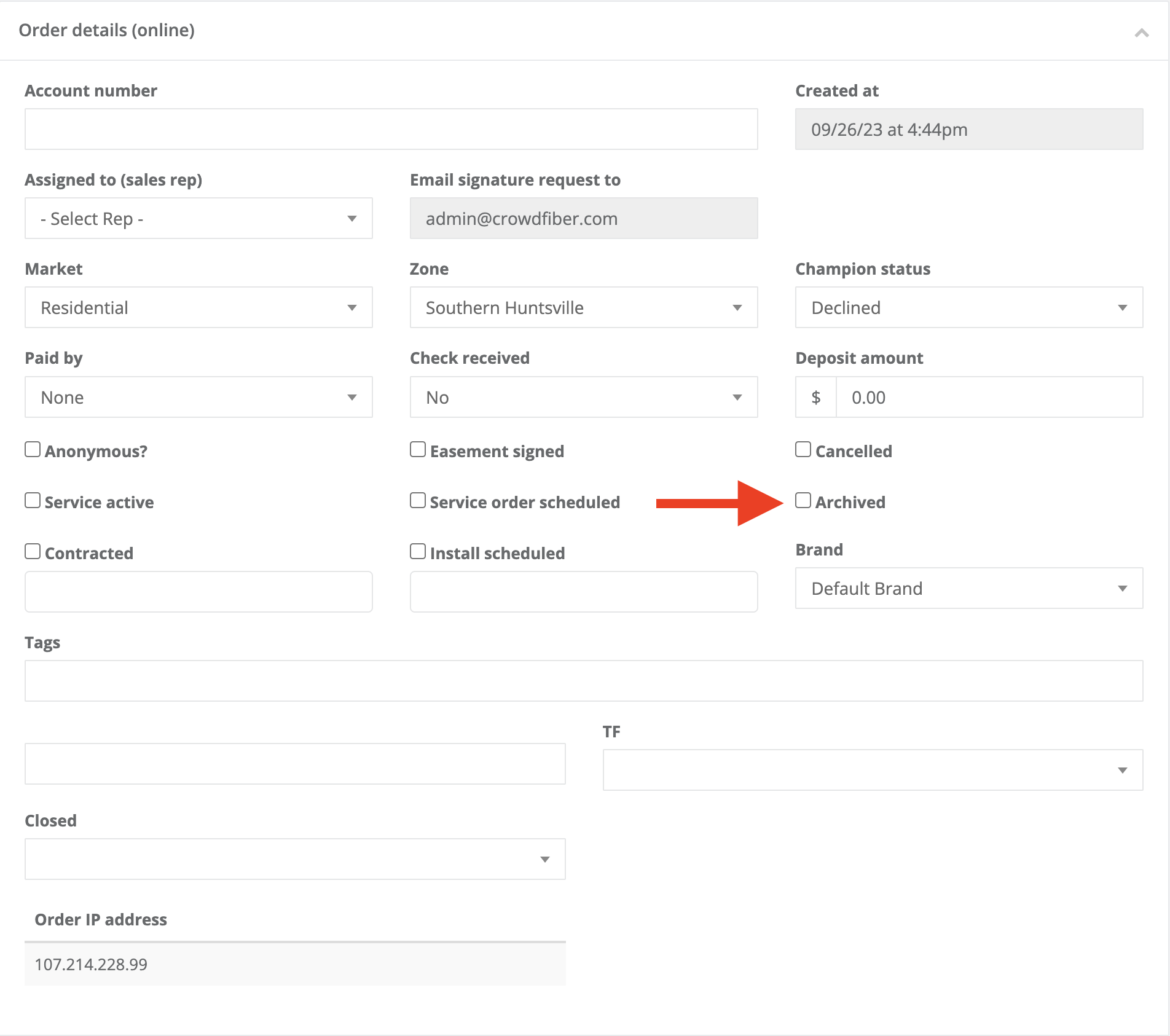Click the Deposit amount field
The height and width of the screenshot is (1036, 1170).
pyautogui.click(x=988, y=398)
